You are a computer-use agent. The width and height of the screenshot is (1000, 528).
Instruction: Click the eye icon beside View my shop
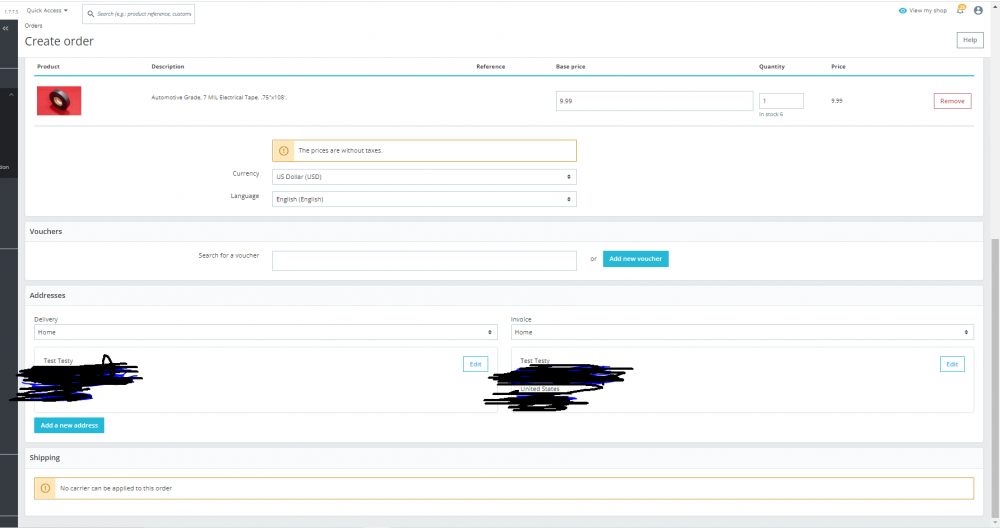[902, 10]
